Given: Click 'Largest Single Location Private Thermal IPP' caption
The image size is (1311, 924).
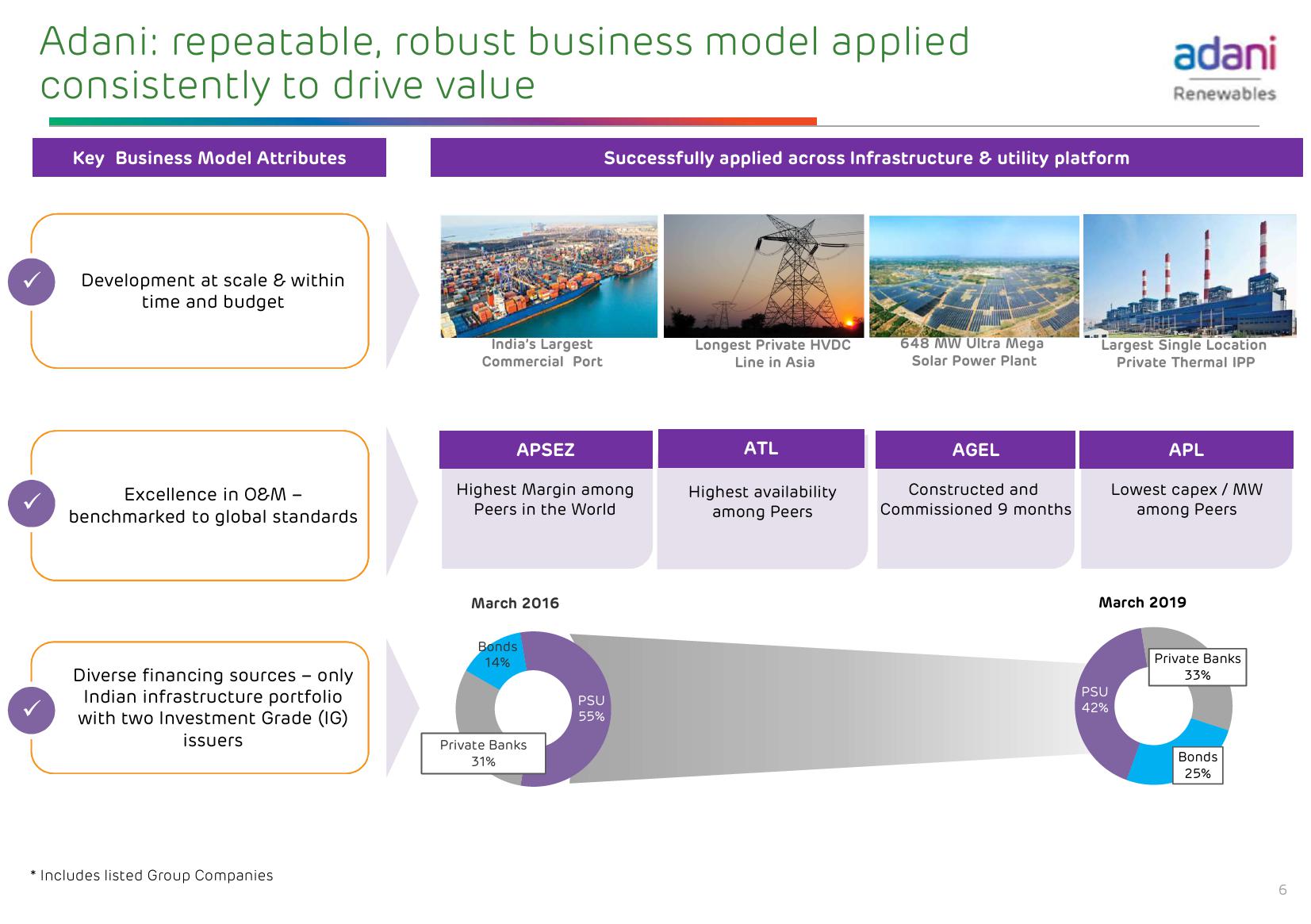Looking at the screenshot, I should [1184, 354].
